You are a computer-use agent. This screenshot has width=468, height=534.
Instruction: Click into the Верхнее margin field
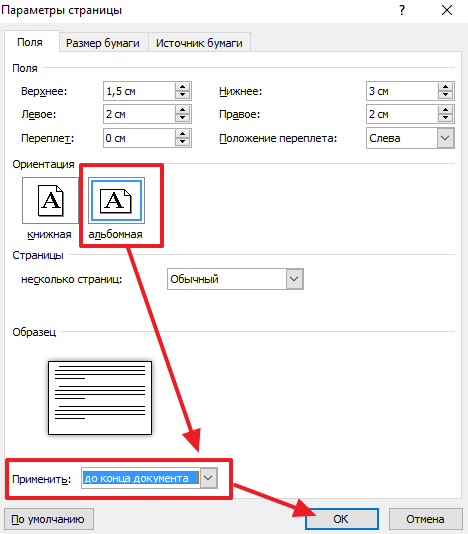[x=139, y=91]
